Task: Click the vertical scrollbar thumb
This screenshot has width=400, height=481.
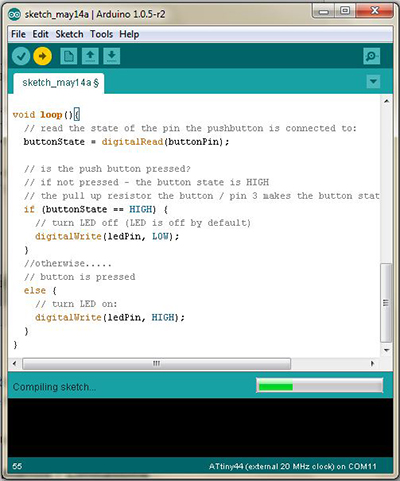Action: (x=386, y=303)
